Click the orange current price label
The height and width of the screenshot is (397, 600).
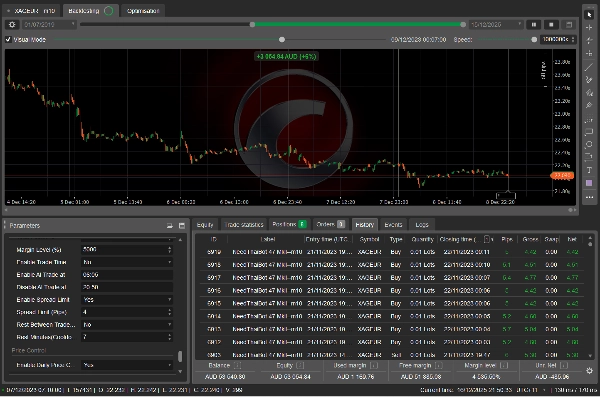point(562,175)
